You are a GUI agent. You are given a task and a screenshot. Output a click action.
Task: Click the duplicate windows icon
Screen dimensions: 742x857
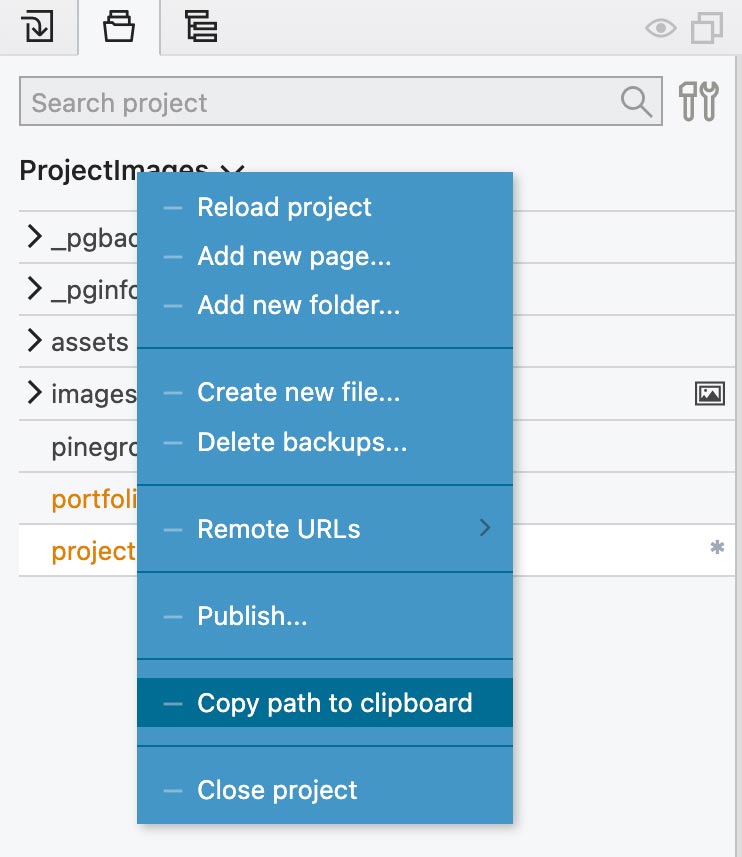(707, 28)
